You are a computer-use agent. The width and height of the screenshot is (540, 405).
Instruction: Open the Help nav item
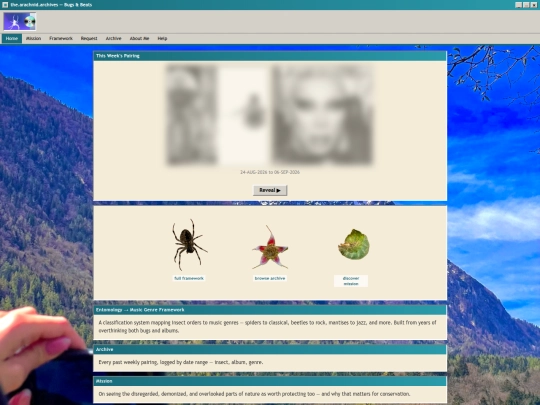click(x=162, y=38)
